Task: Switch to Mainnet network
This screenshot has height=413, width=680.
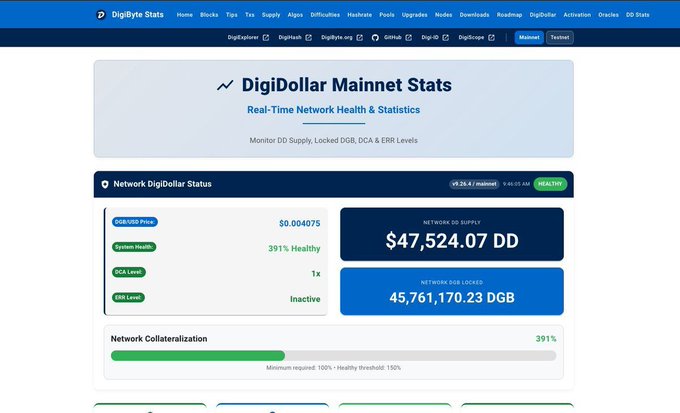Action: tap(529, 37)
